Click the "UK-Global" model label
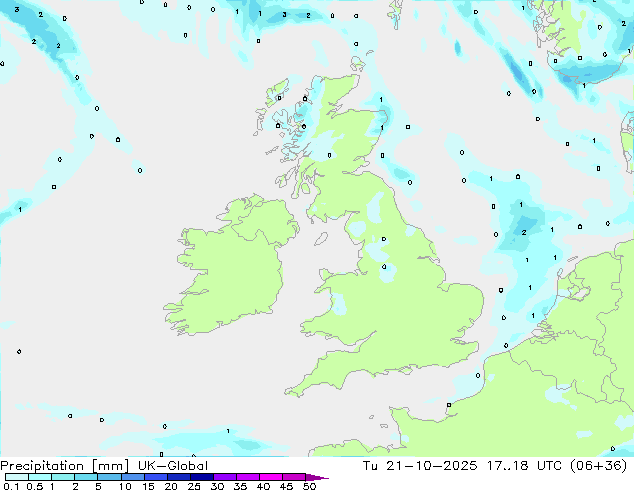Viewport: 634px width, 490px height. click(173, 466)
